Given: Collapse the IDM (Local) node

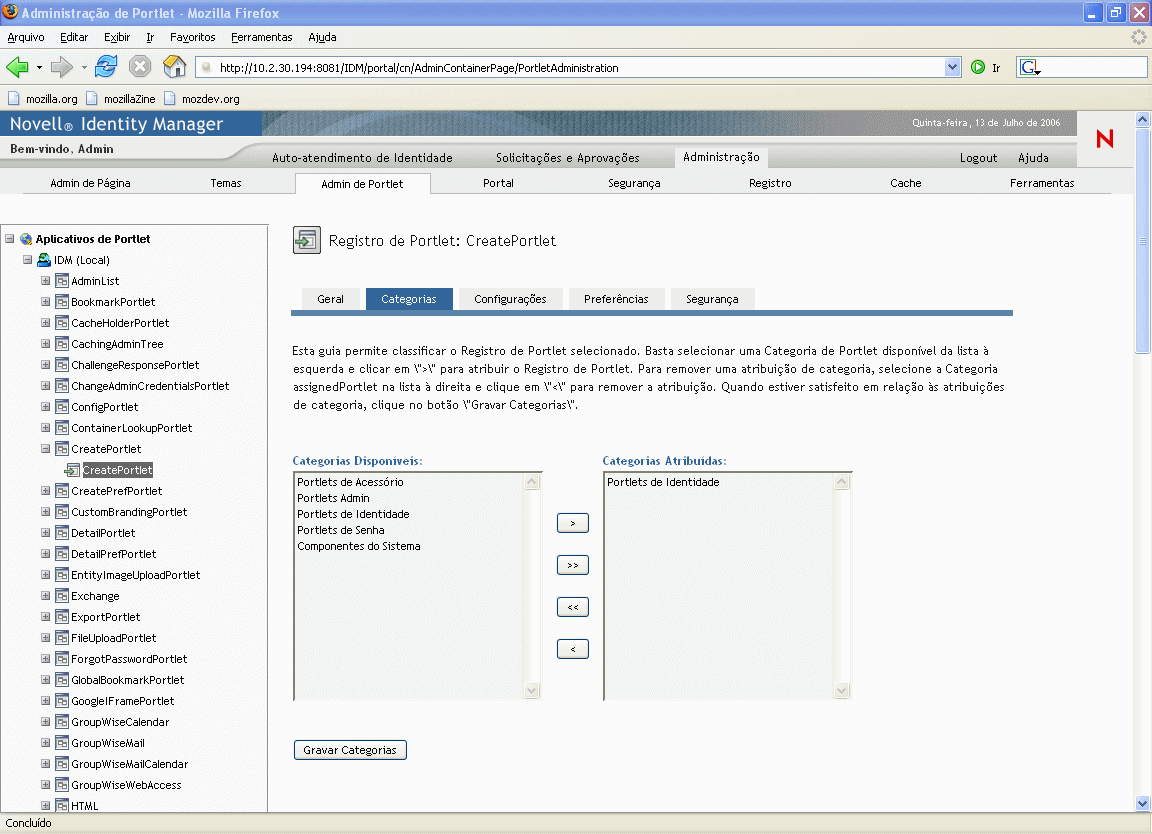Looking at the screenshot, I should [28, 260].
